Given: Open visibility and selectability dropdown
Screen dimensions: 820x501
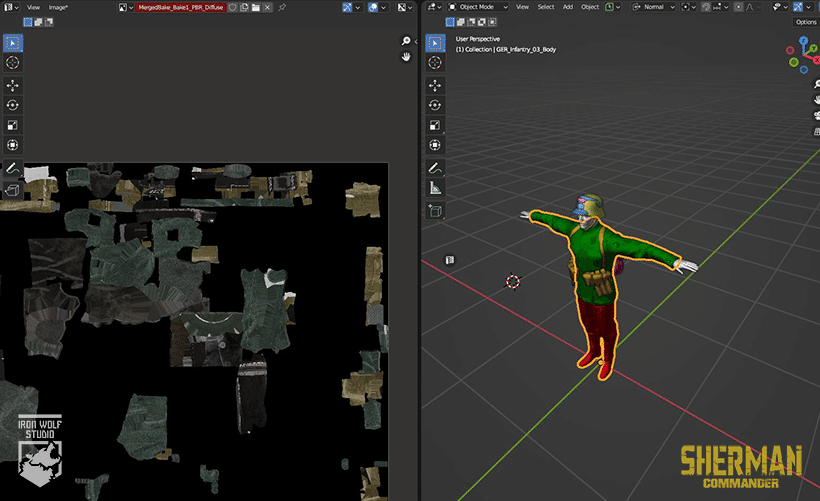Looking at the screenshot, I should (781, 7).
